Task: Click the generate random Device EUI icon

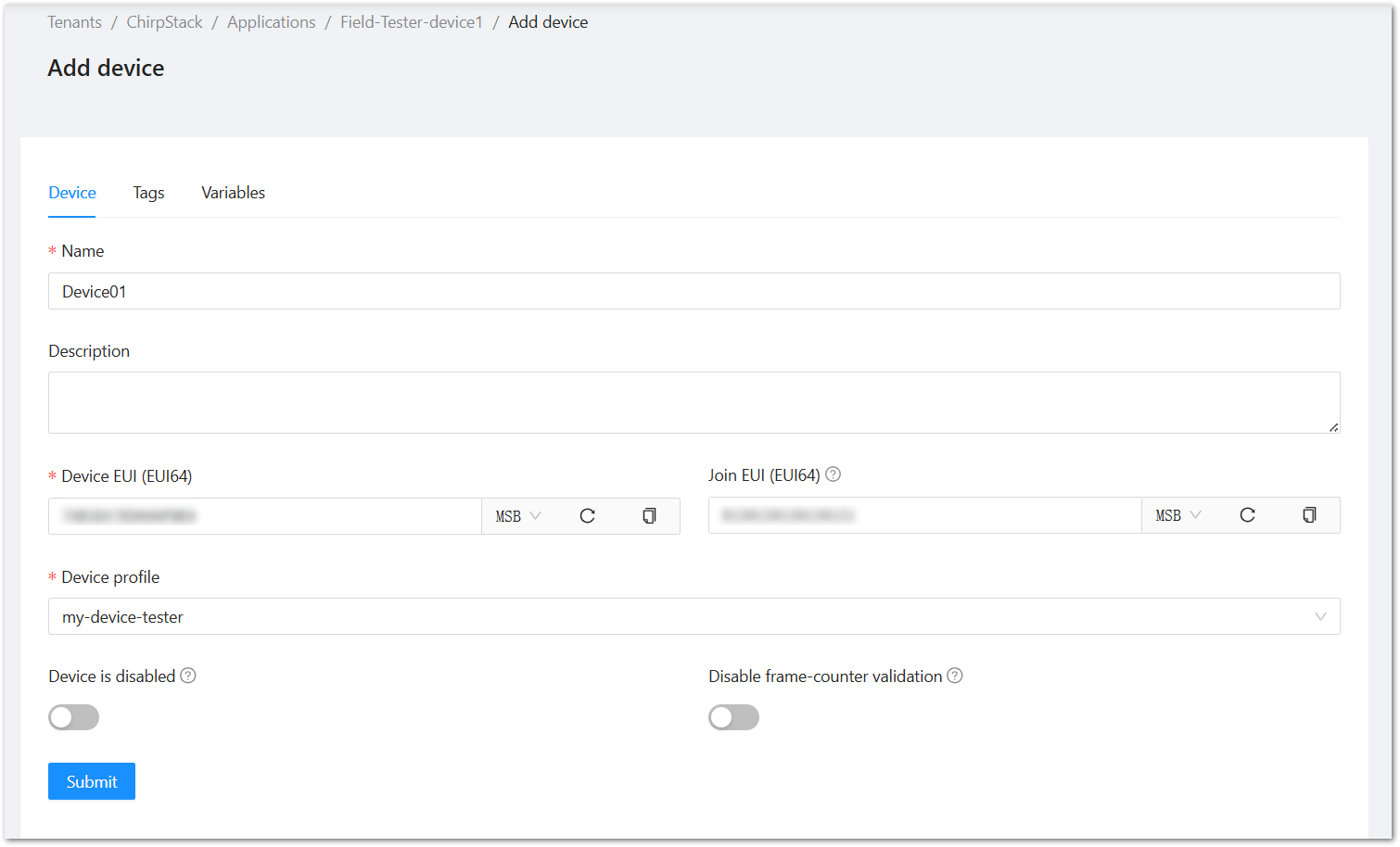Action: 588,515
